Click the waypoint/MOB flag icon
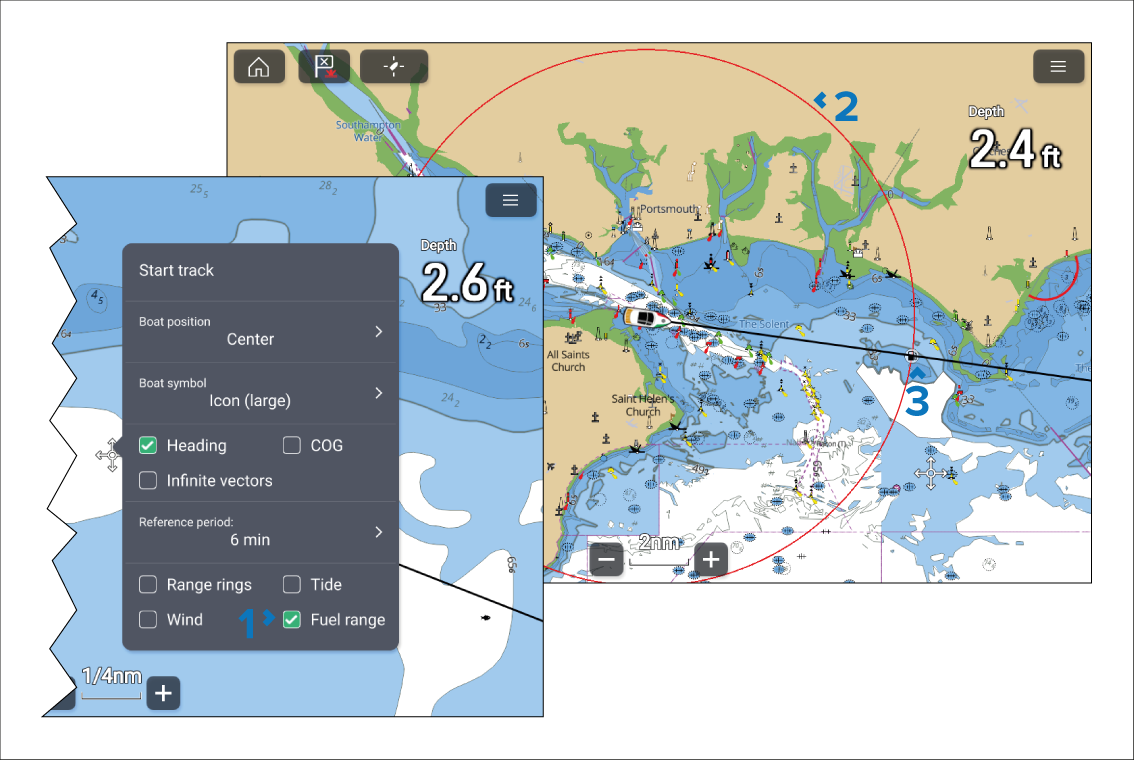 [325, 67]
